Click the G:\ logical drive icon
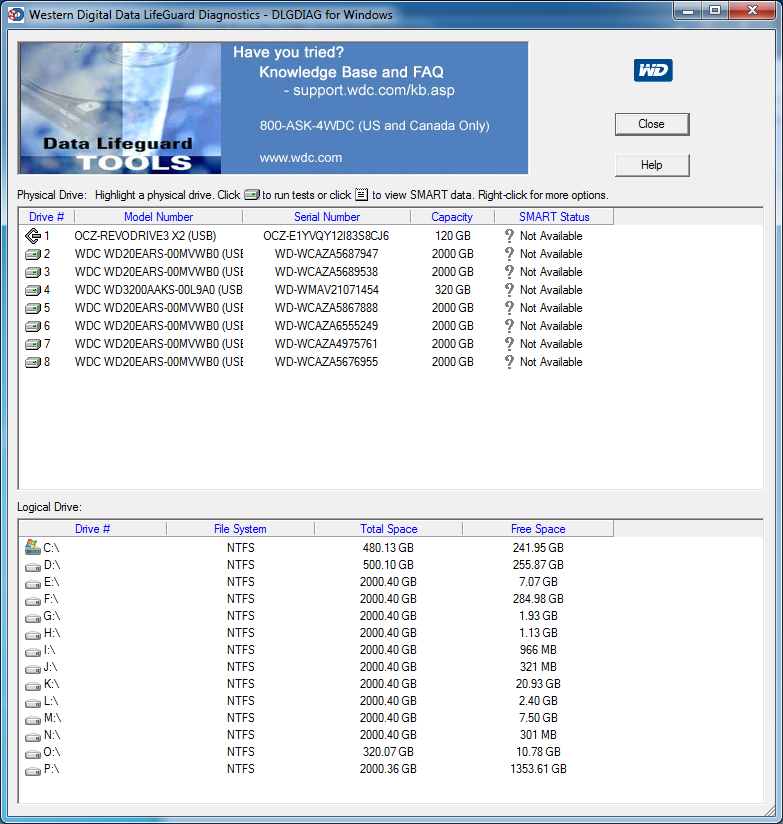This screenshot has height=824, width=783. 33,618
